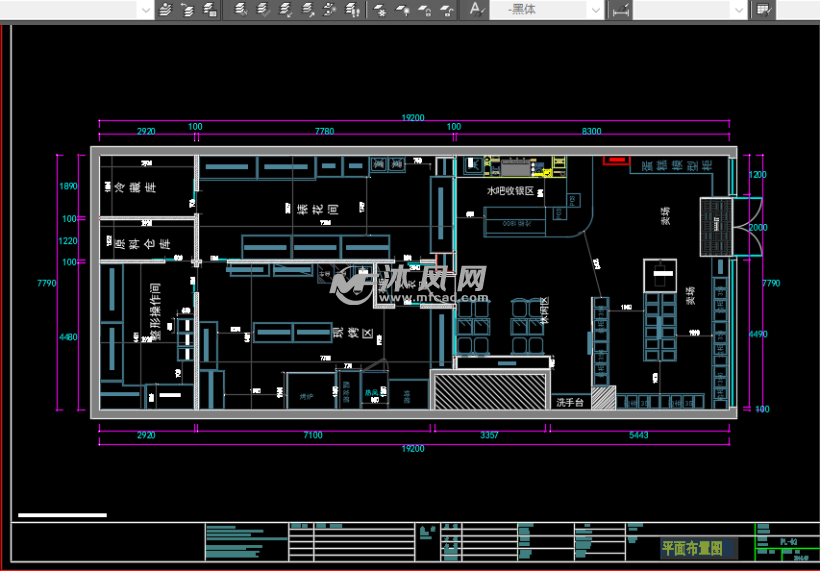The image size is (820, 571).
Task: Click the 现烤区 area label
Action: point(353,333)
